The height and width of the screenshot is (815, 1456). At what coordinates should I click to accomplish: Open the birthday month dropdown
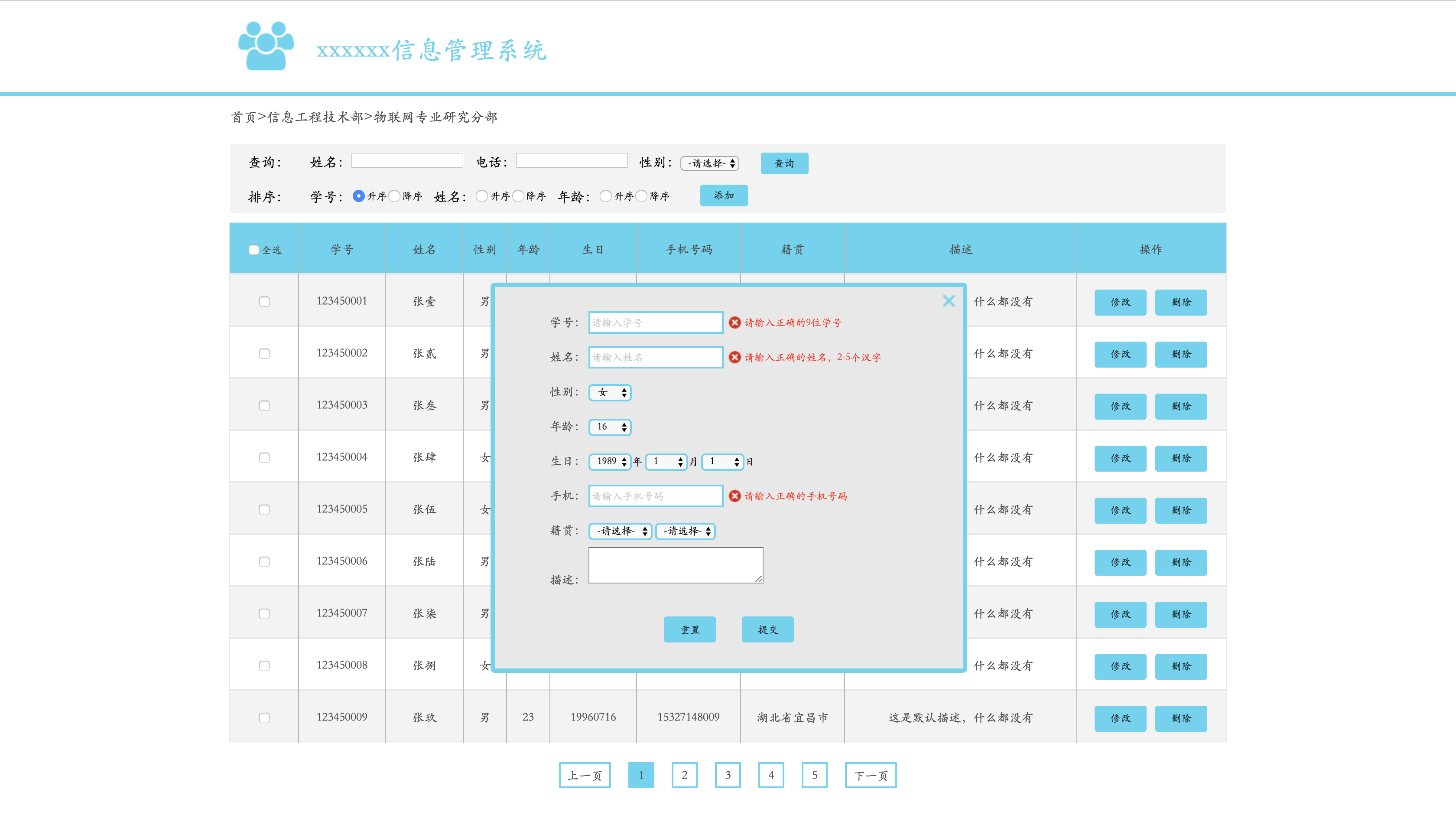(666, 462)
